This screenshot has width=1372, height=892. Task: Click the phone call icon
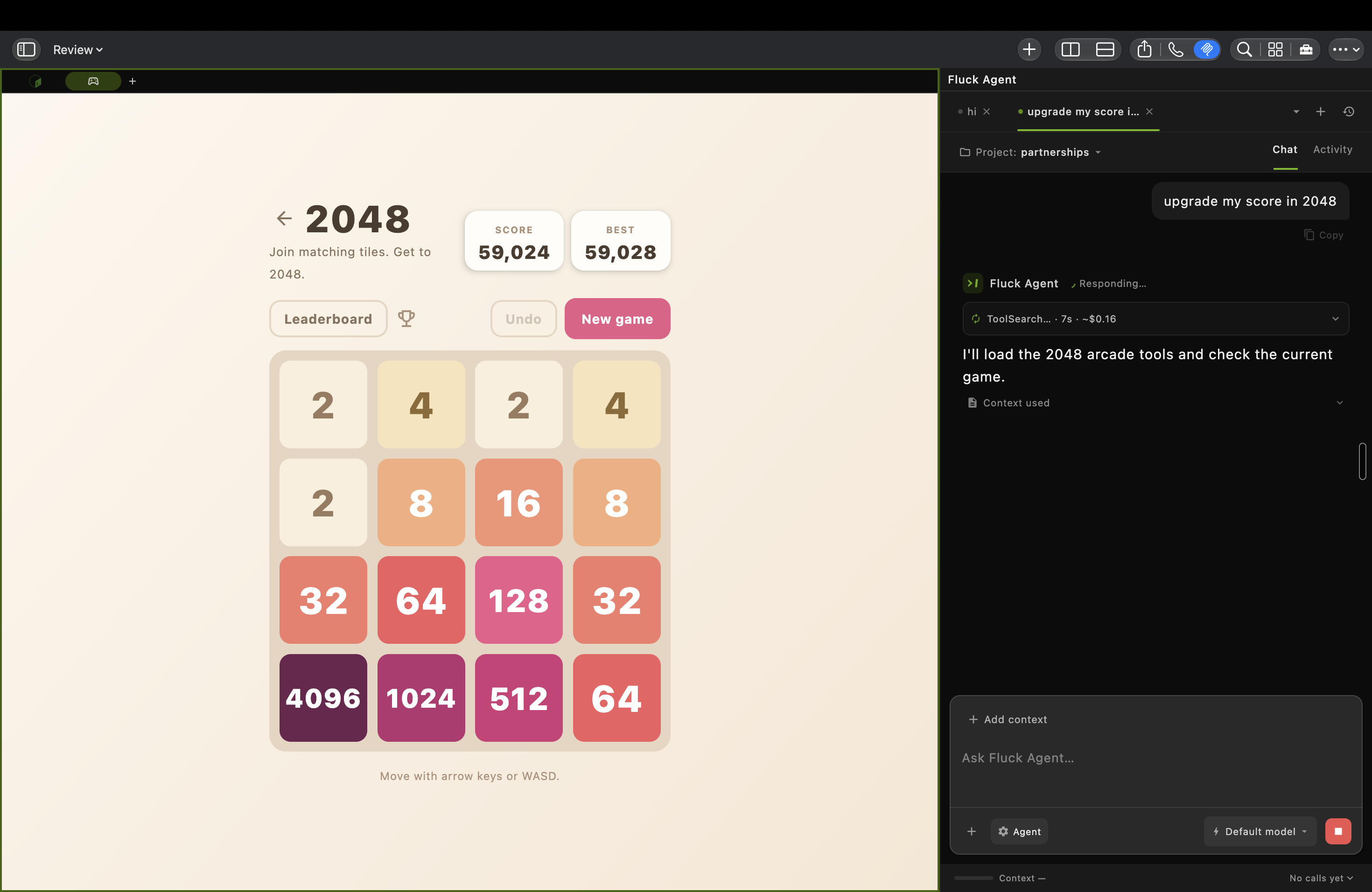point(1176,49)
